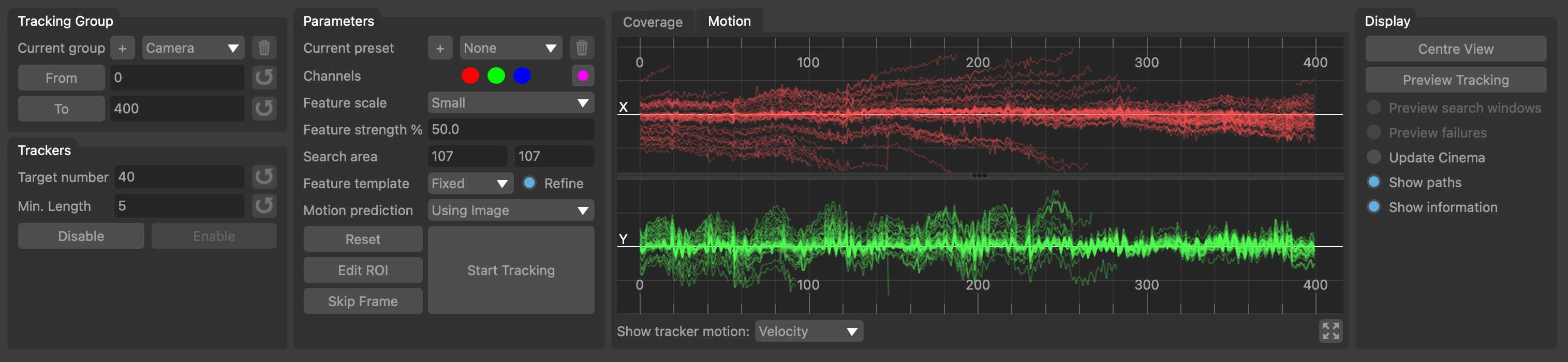The height and width of the screenshot is (362, 1568).
Task: Click the Enable trackers button
Action: pyautogui.click(x=214, y=236)
